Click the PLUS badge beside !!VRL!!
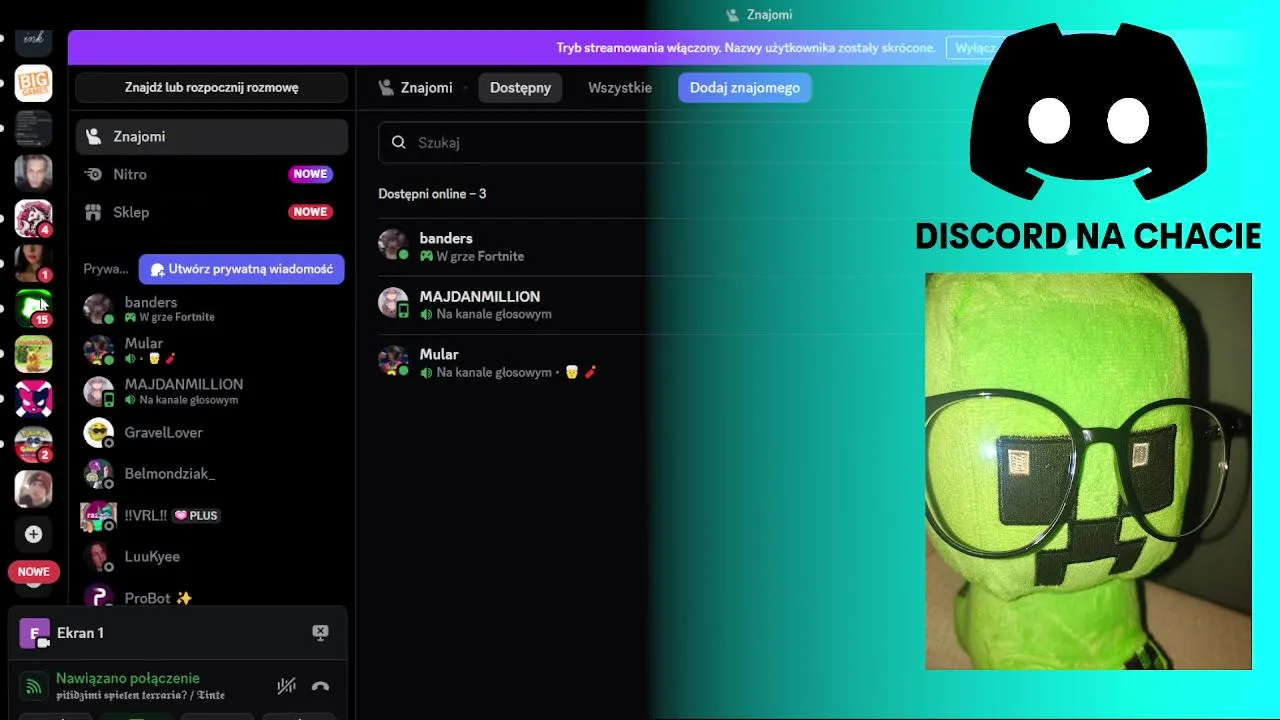This screenshot has width=1280, height=720. 196,516
